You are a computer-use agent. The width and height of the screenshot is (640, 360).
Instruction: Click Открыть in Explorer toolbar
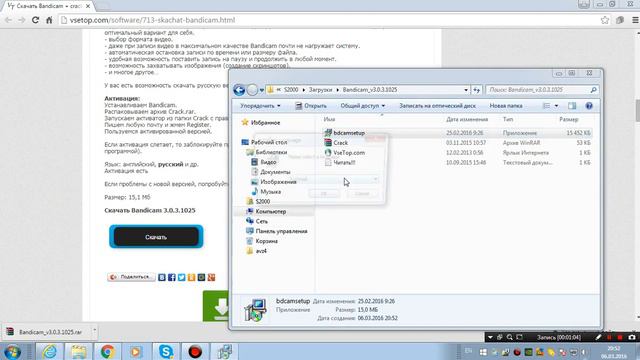pyautogui.click(x=311, y=106)
